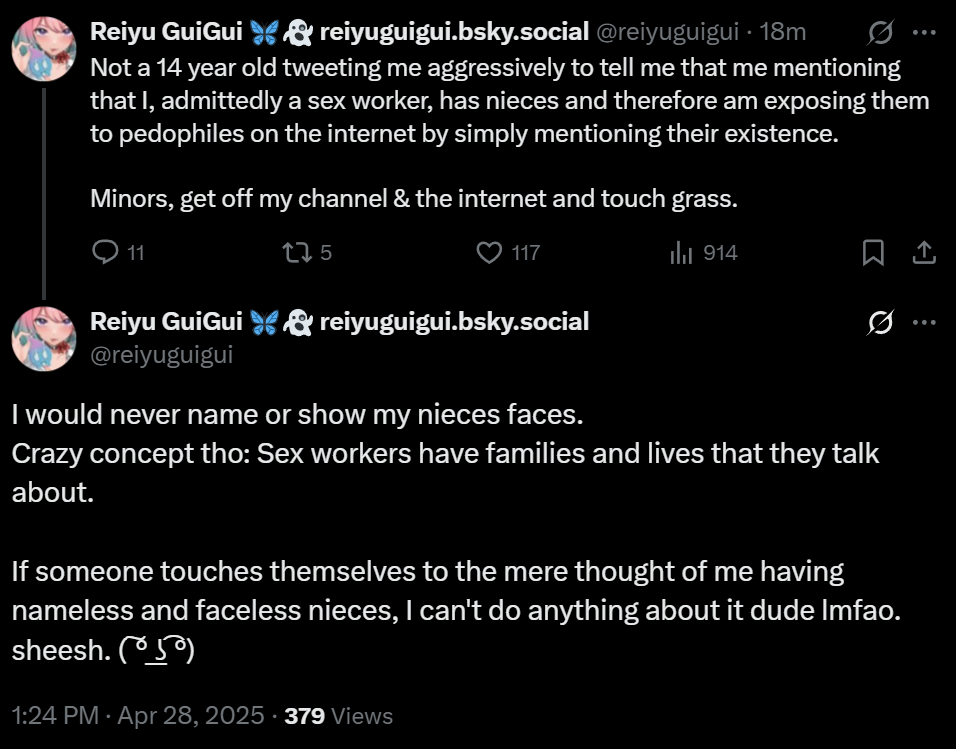Image resolution: width=956 pixels, height=749 pixels.
Task: Reply to the top post with 11 replies
Action: [x=106, y=253]
